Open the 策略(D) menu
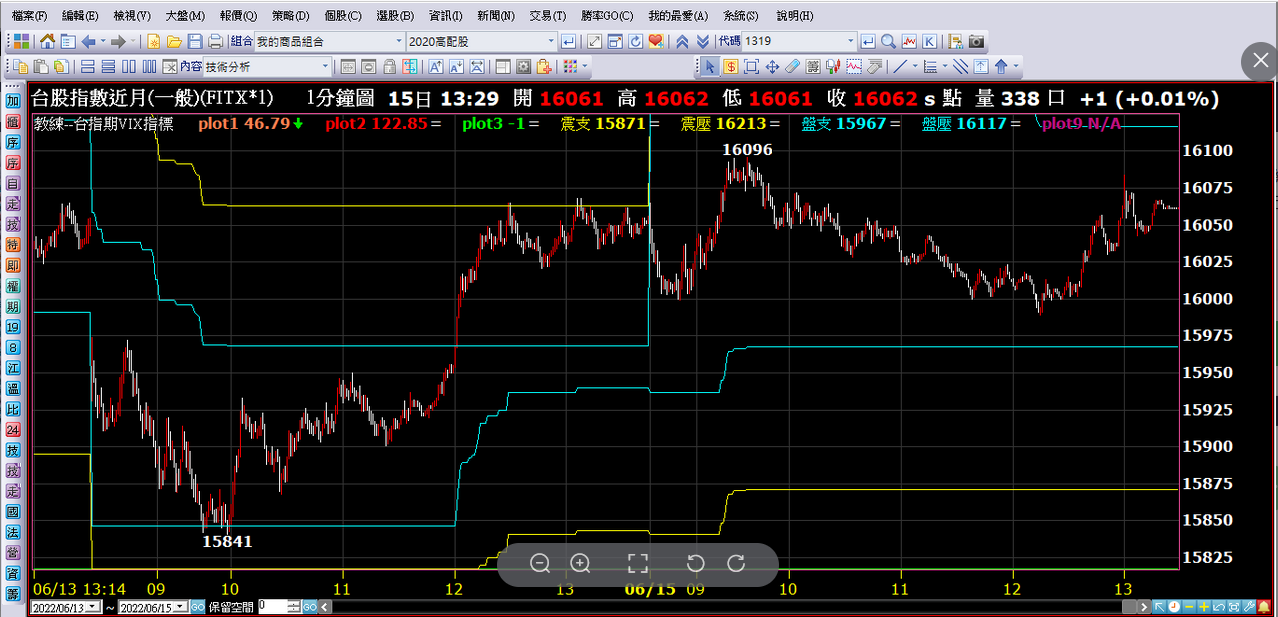1278x617 pixels. click(x=290, y=16)
